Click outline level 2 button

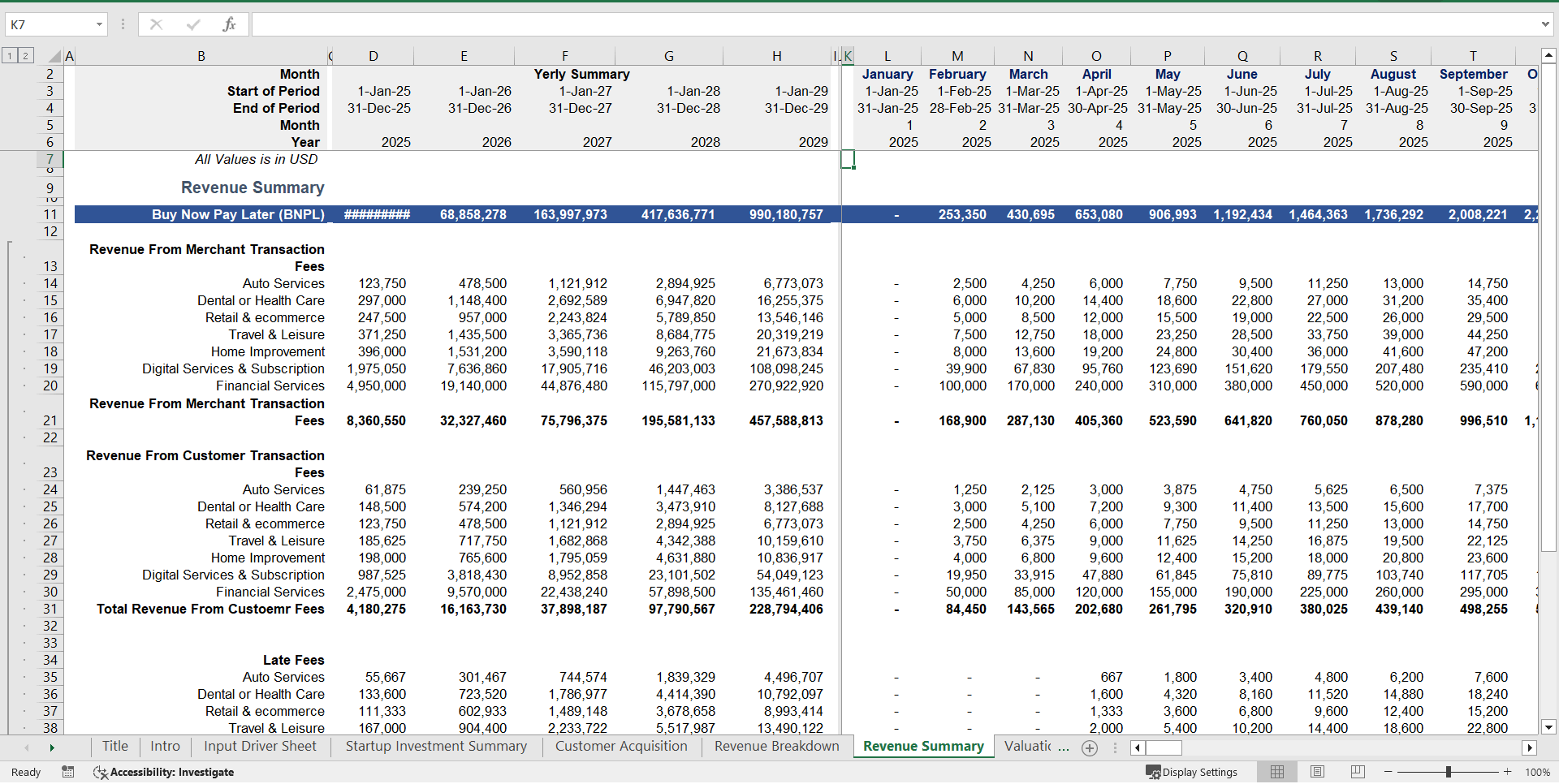26,55
